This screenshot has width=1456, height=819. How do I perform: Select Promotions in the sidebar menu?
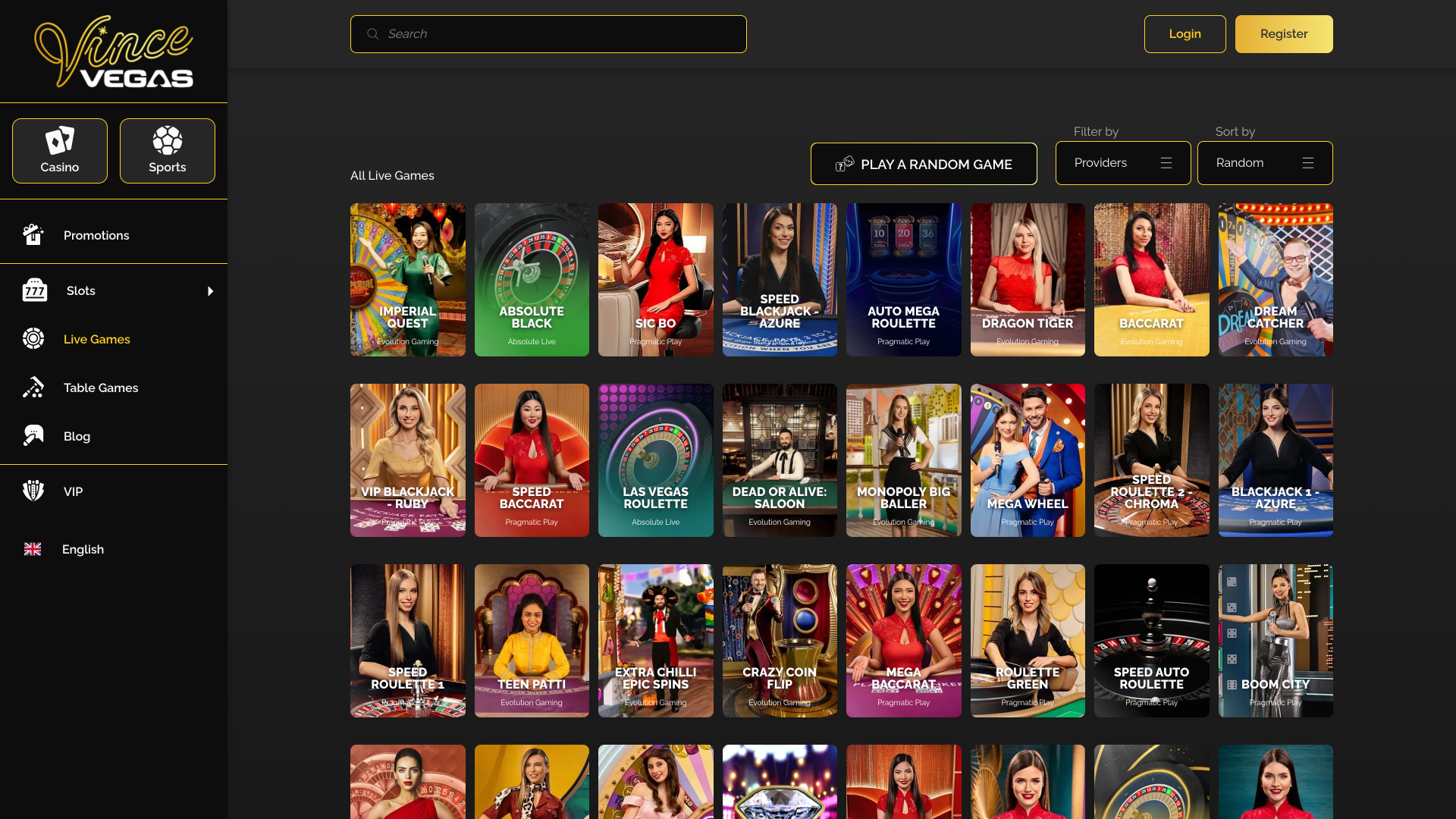[96, 235]
